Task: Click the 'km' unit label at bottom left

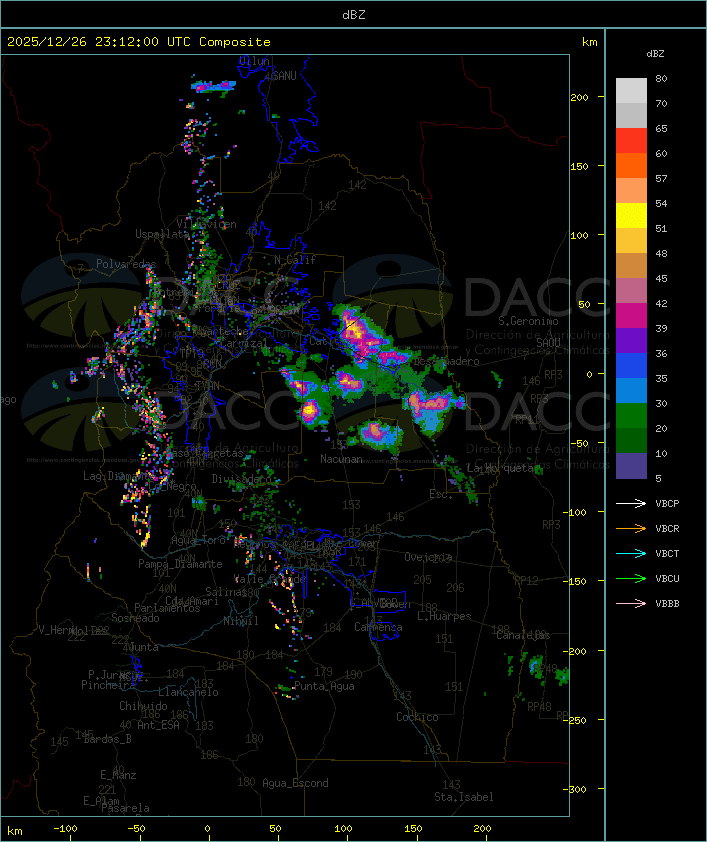Action: pyautogui.click(x=14, y=831)
